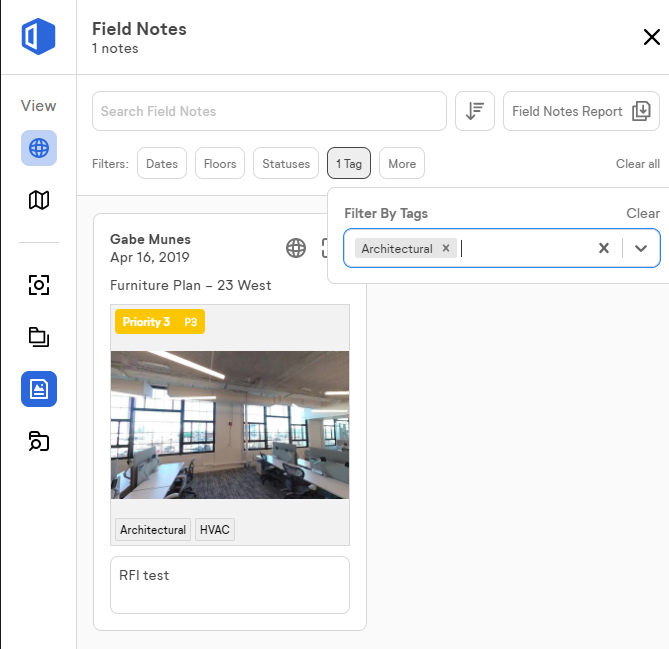Click the RFI test description box
The width and height of the screenshot is (669, 649).
[230, 585]
